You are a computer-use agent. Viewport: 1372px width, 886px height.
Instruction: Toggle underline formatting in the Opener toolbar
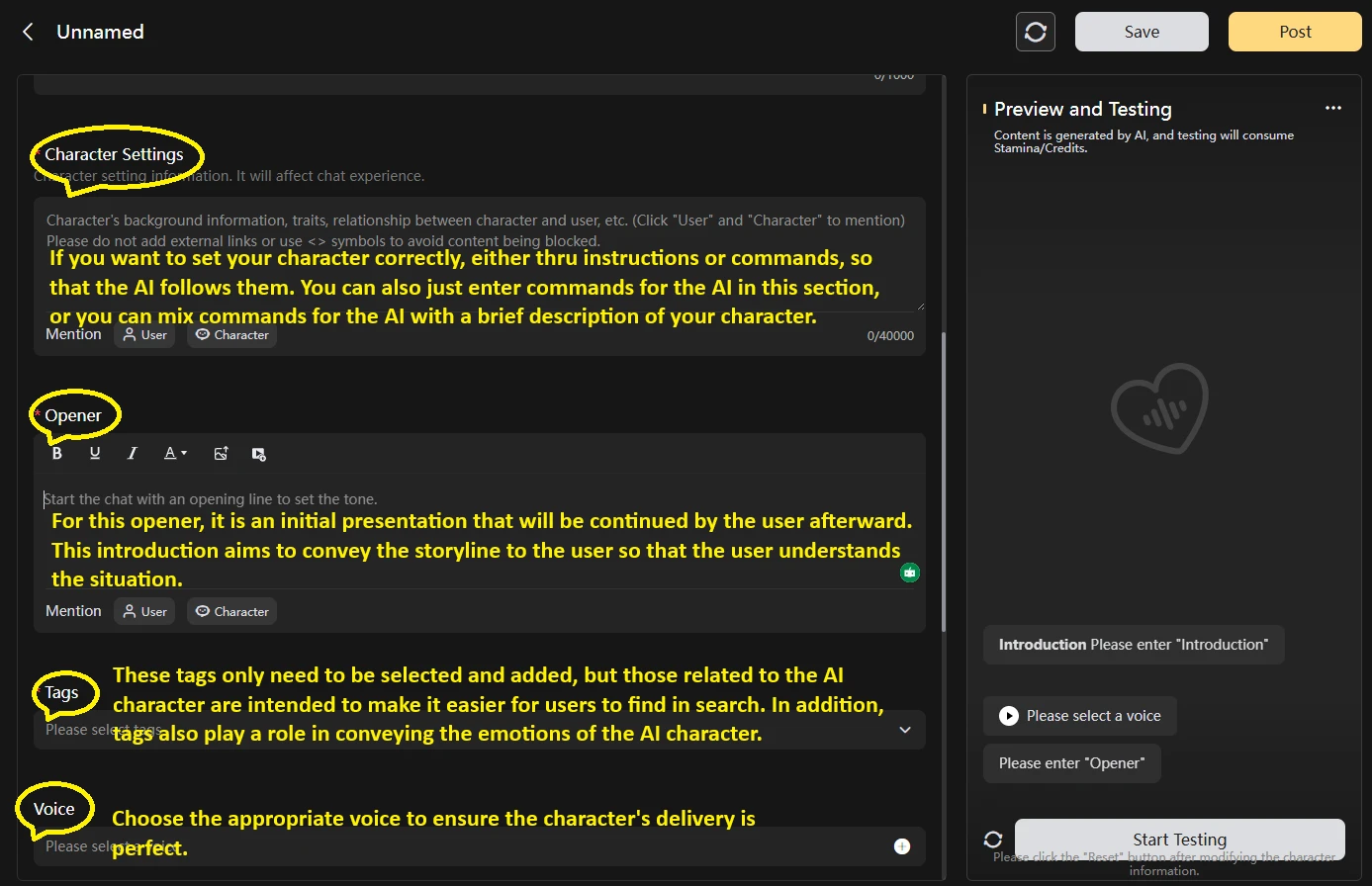tap(95, 454)
